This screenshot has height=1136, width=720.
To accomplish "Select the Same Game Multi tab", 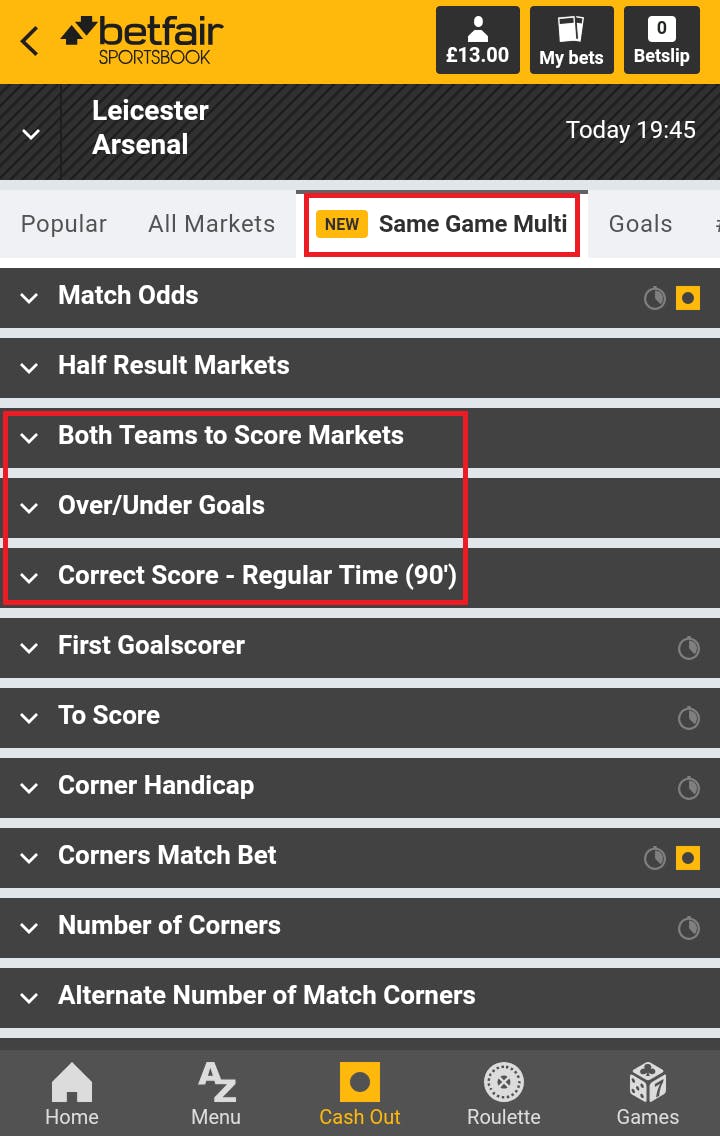I will 442,224.
